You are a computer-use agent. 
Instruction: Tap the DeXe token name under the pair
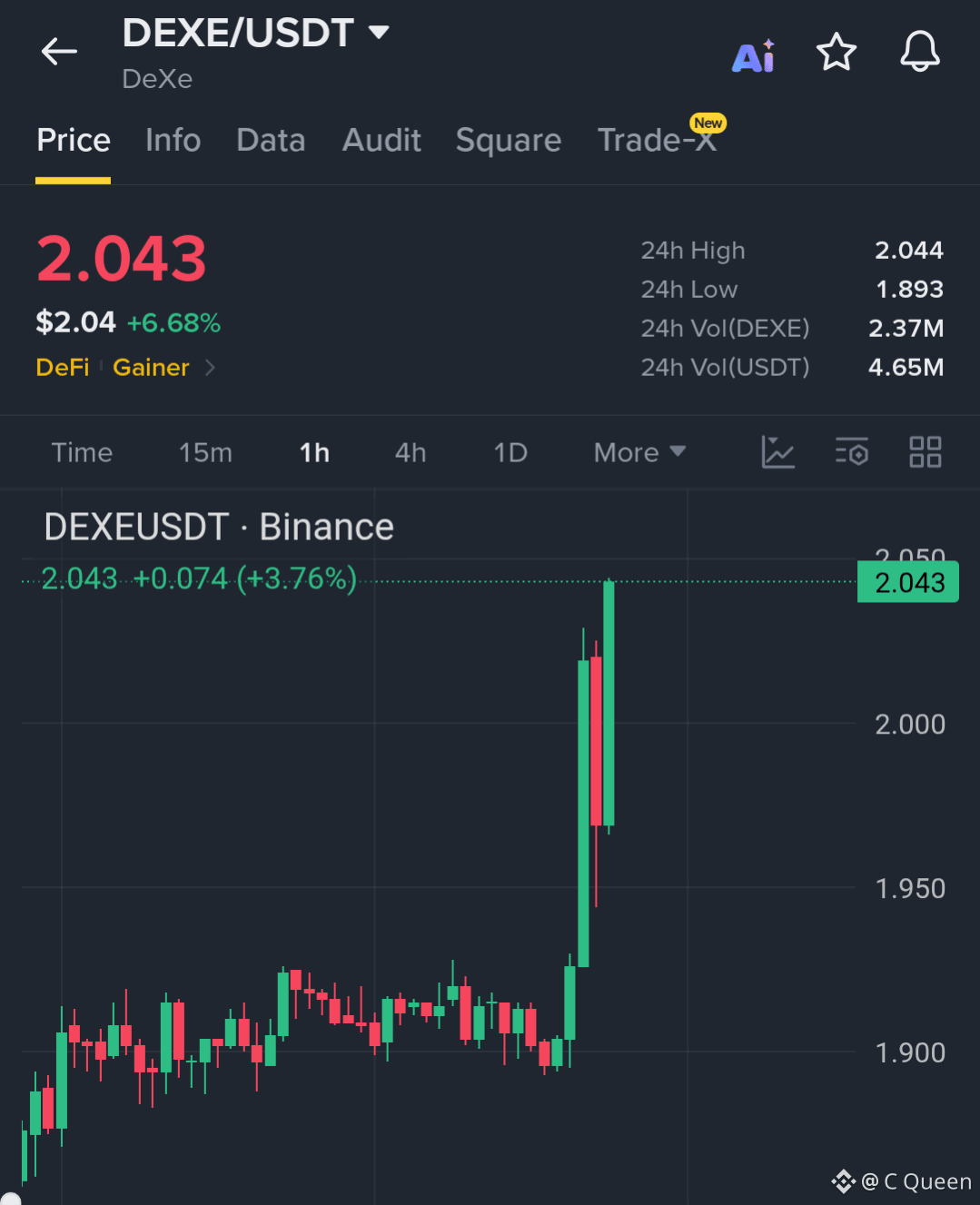(157, 79)
